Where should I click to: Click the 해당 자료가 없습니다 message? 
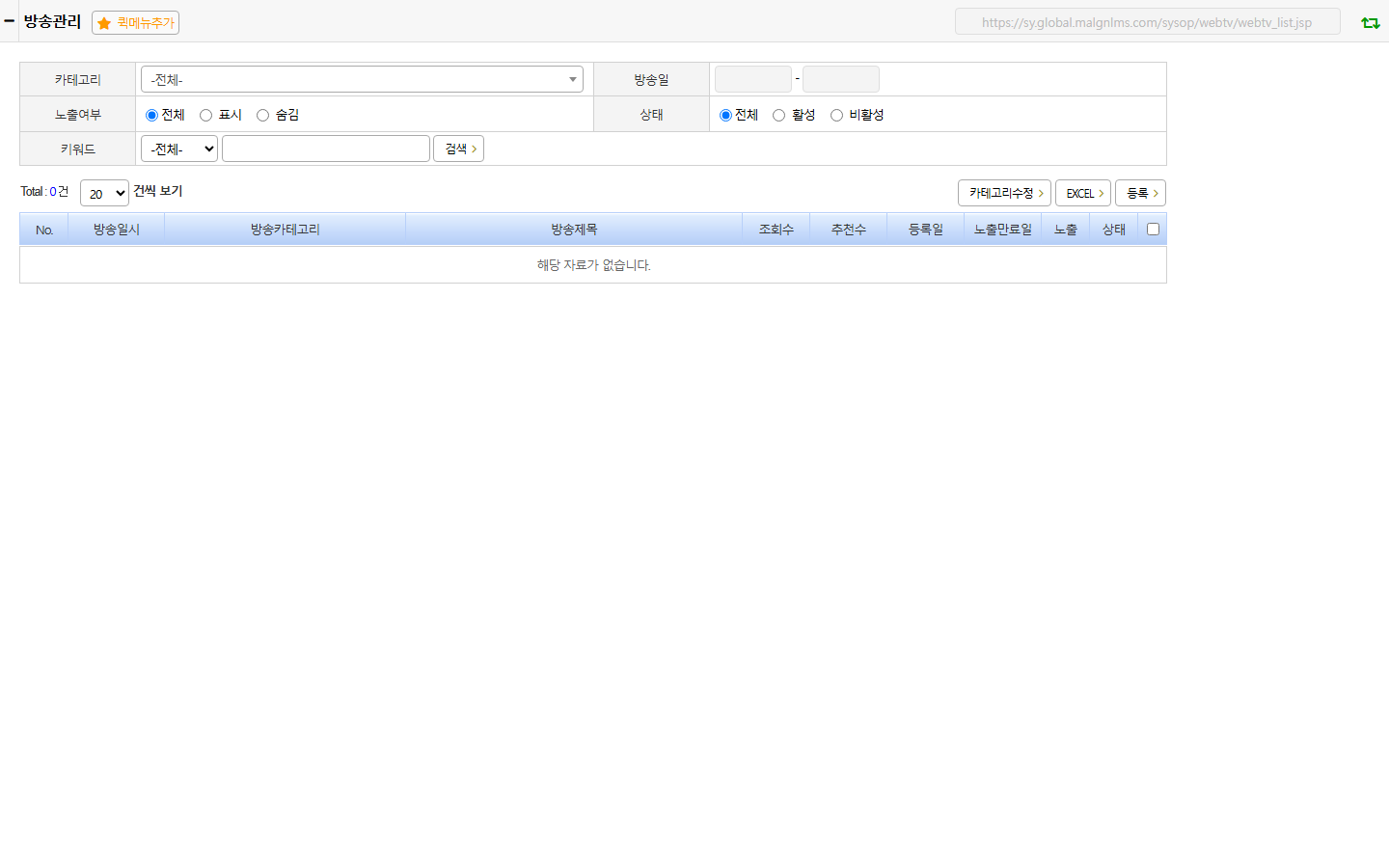594,265
